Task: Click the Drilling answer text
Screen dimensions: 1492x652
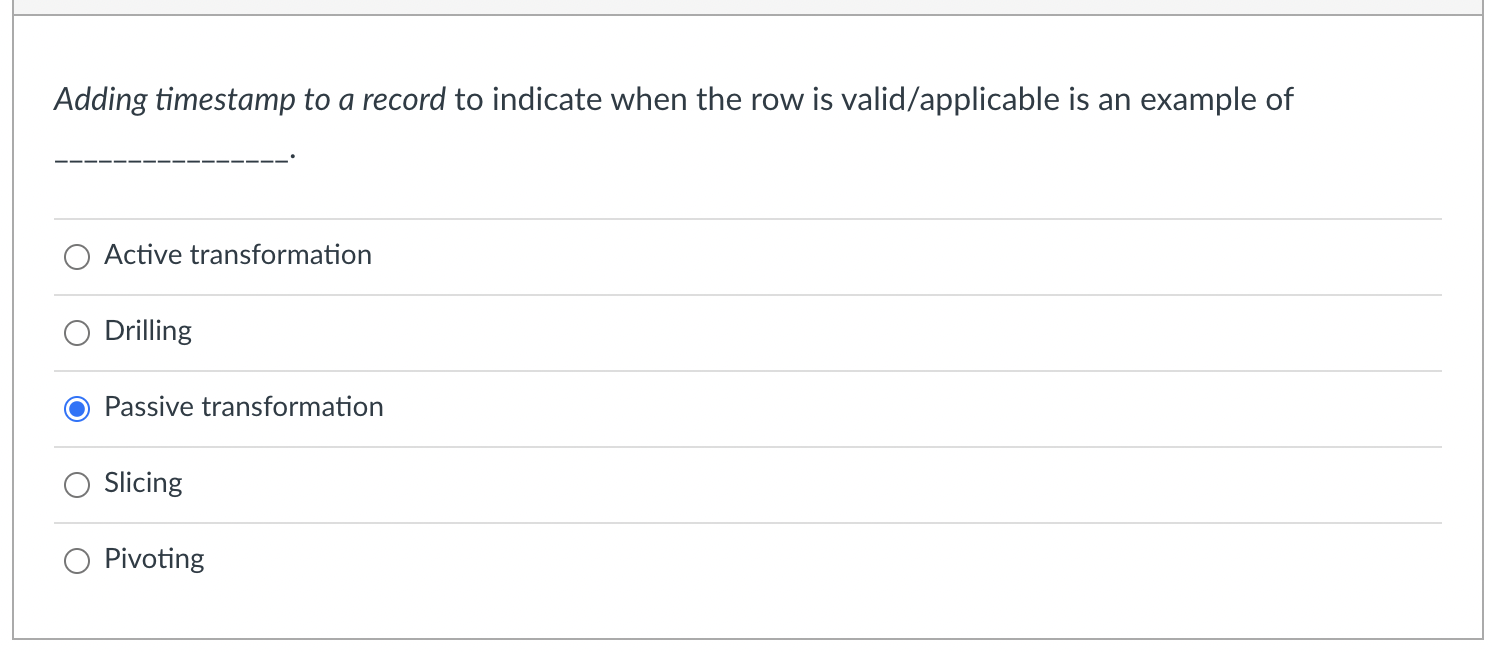Action: pos(148,331)
